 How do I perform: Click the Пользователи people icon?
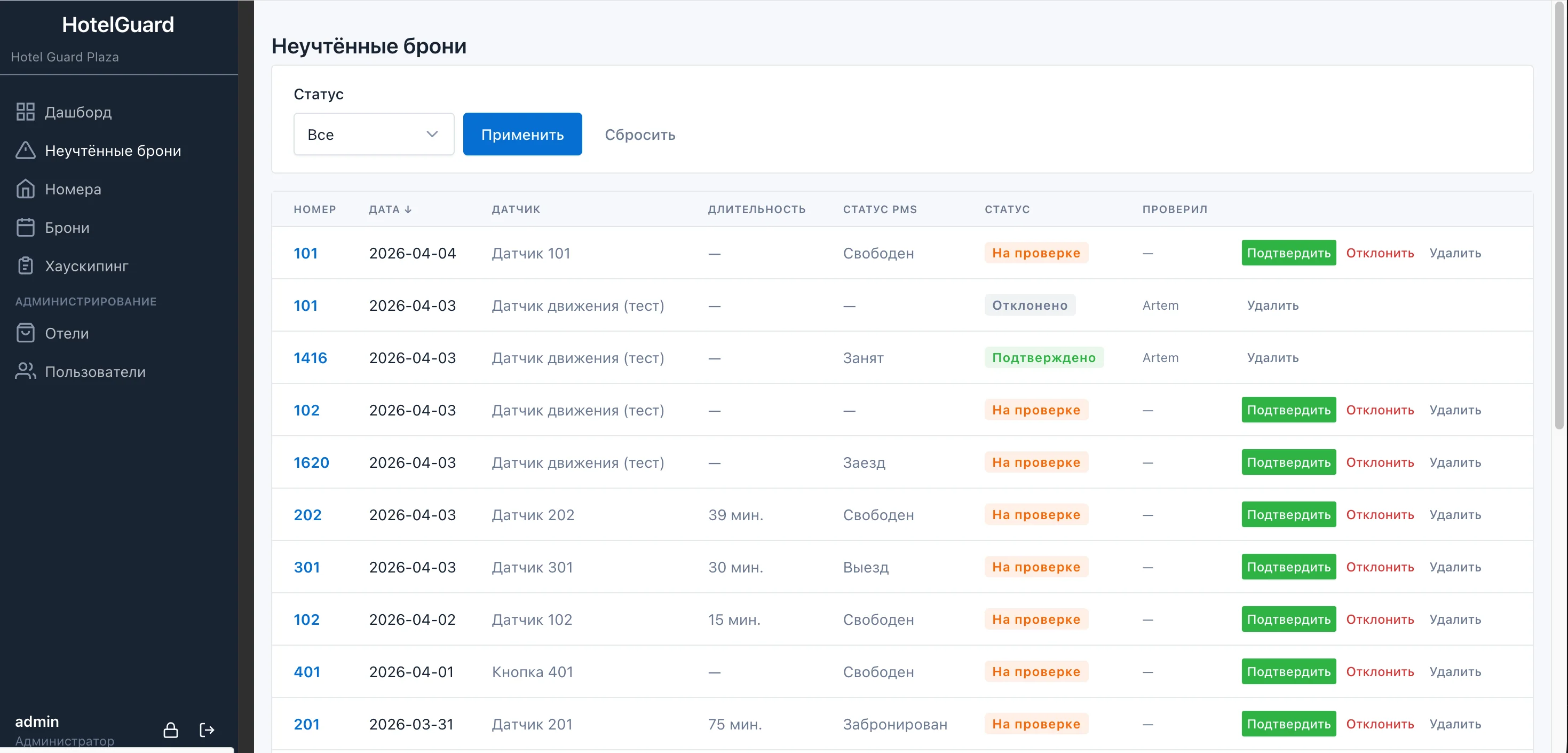(x=25, y=372)
